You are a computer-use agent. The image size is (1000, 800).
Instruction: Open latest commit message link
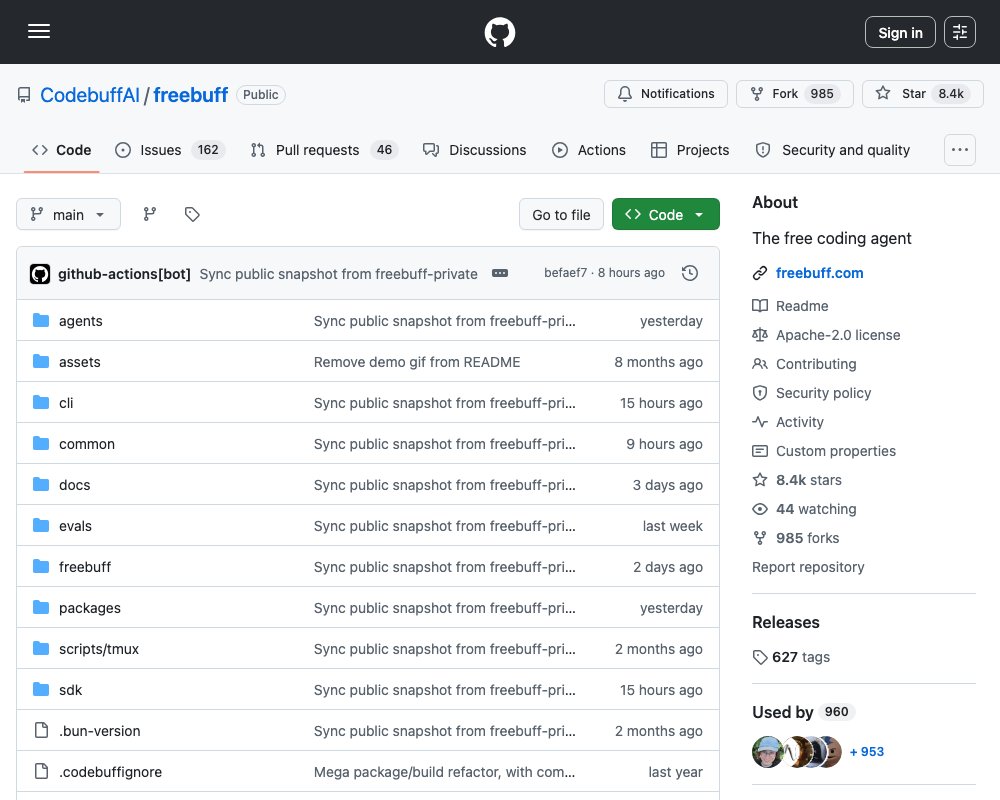(x=338, y=274)
